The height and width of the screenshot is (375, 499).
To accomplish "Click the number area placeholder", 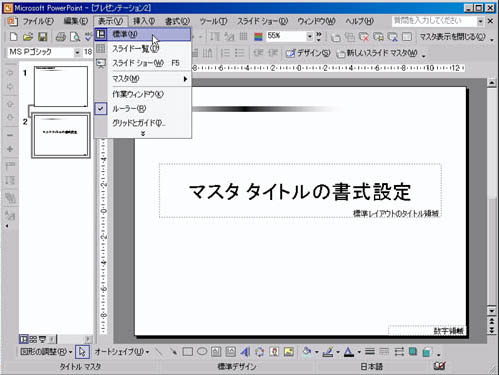I will [x=426, y=330].
